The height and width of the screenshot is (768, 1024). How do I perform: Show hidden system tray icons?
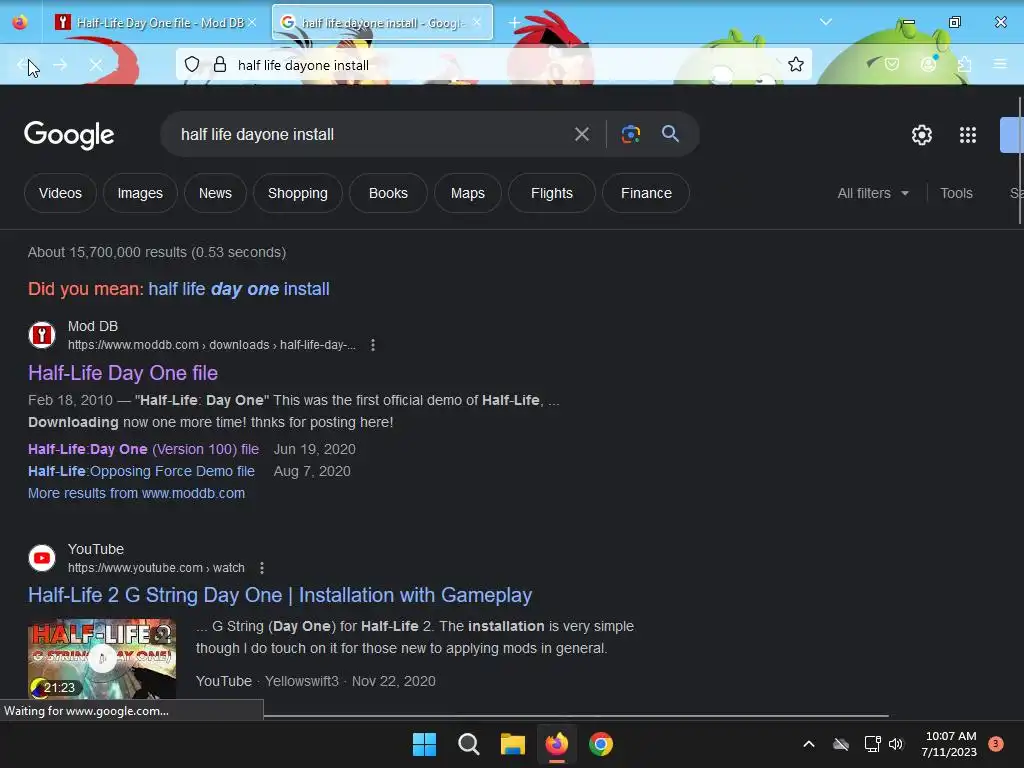click(808, 744)
